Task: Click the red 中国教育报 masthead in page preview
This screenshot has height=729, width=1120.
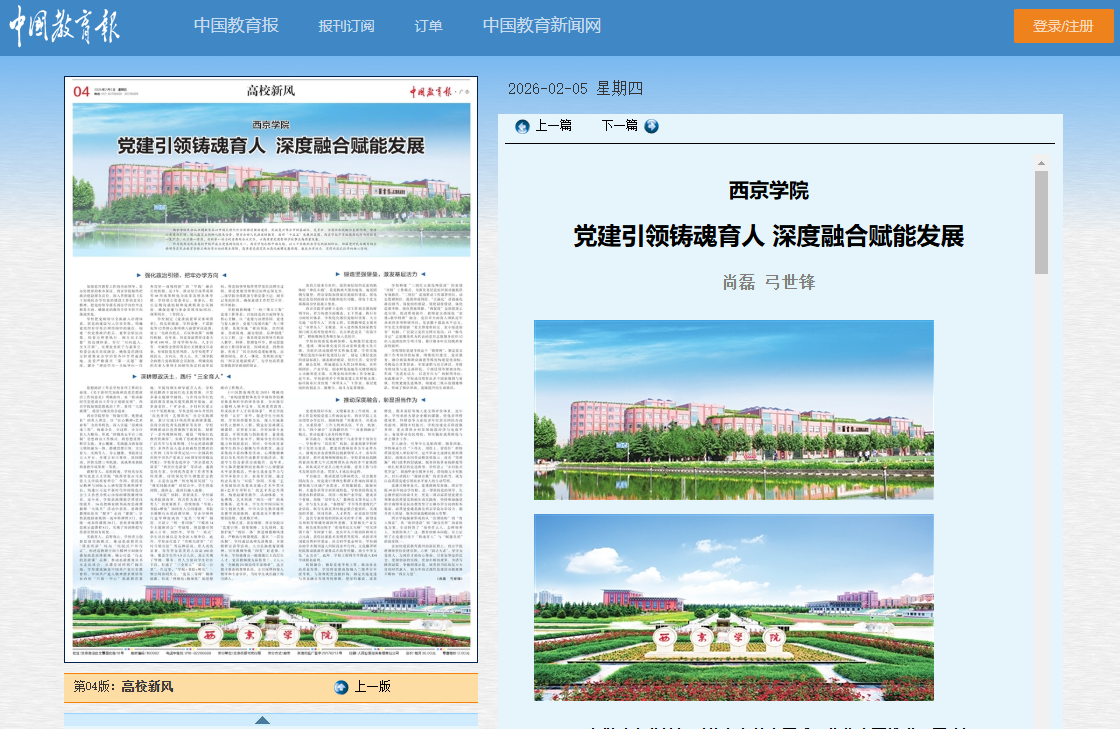Action: (432, 91)
